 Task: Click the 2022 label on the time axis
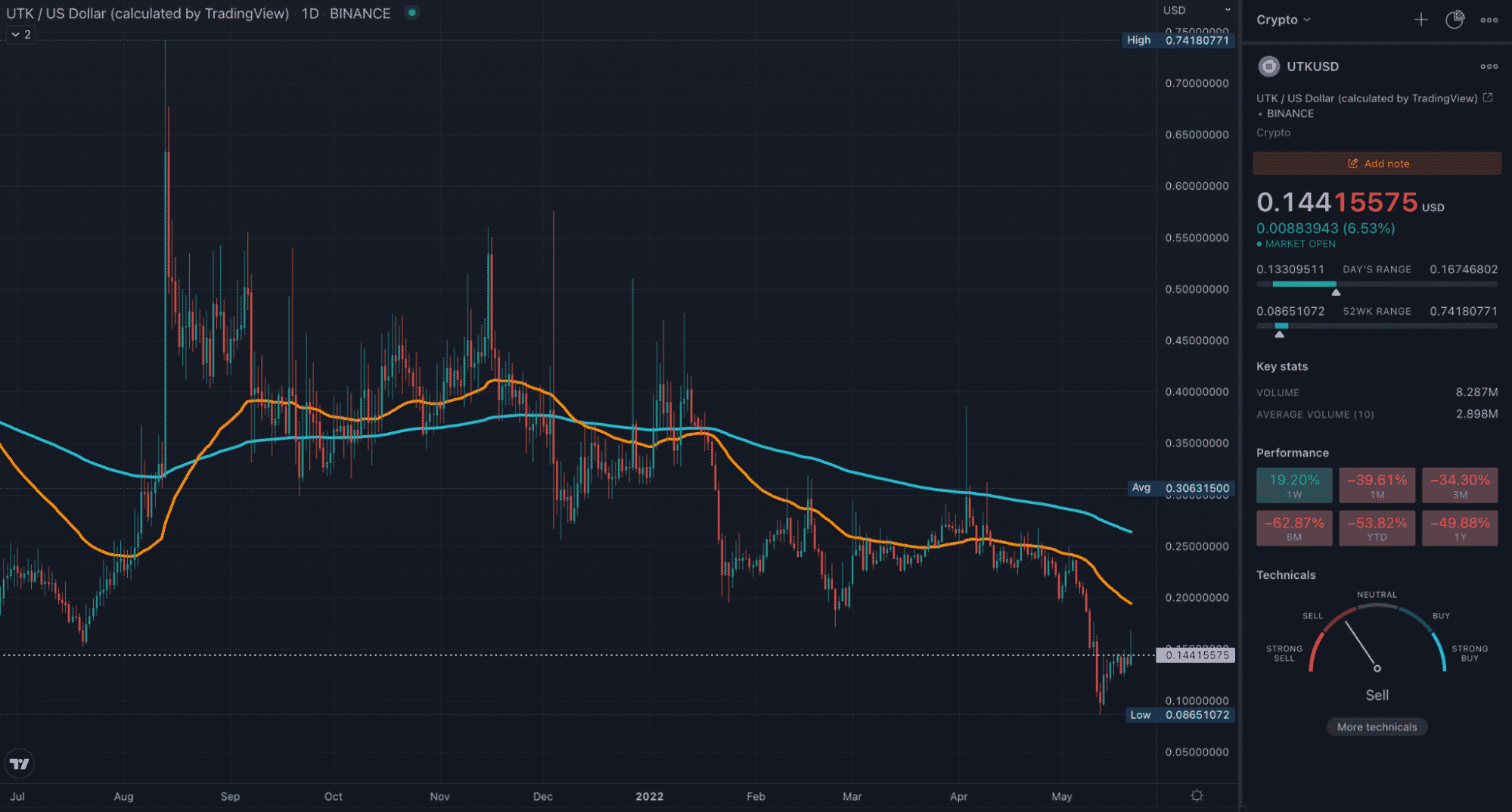coord(650,796)
